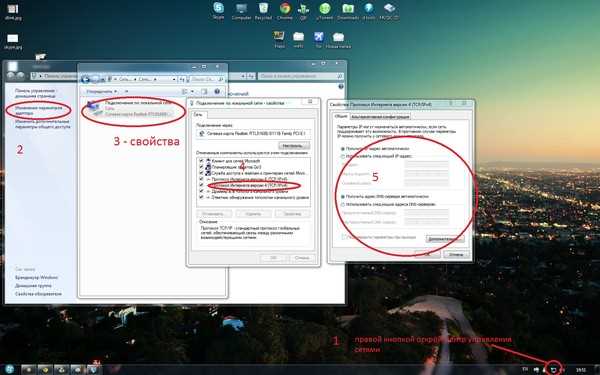Open Изменение параметров адаптера link

click(x=39, y=111)
